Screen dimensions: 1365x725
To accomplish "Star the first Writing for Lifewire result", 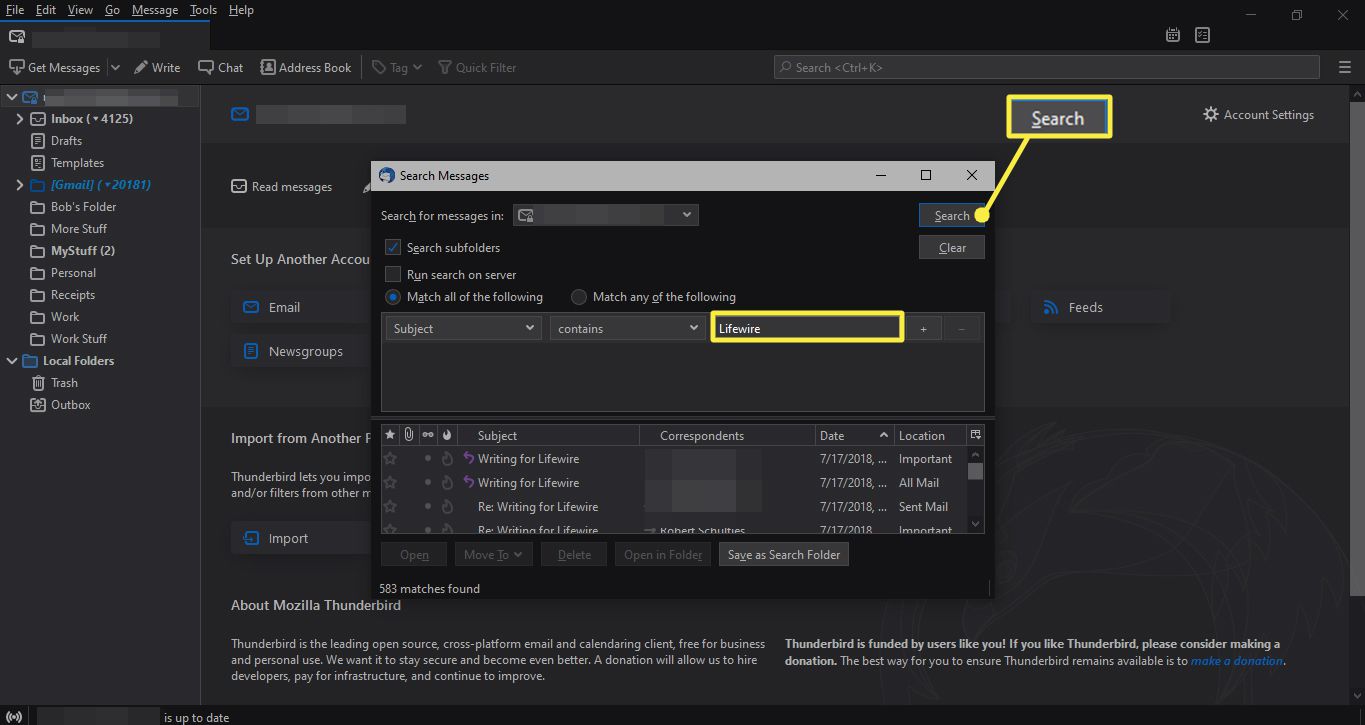I will point(390,459).
